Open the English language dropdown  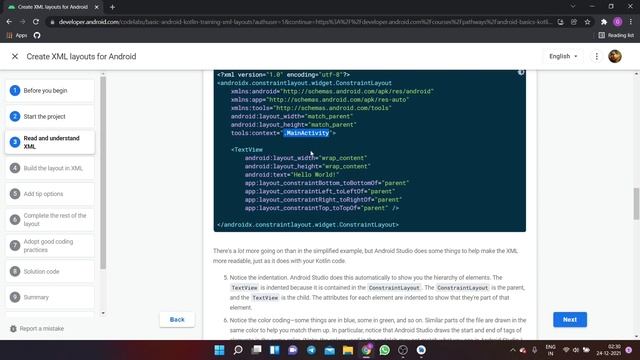pyautogui.click(x=563, y=56)
